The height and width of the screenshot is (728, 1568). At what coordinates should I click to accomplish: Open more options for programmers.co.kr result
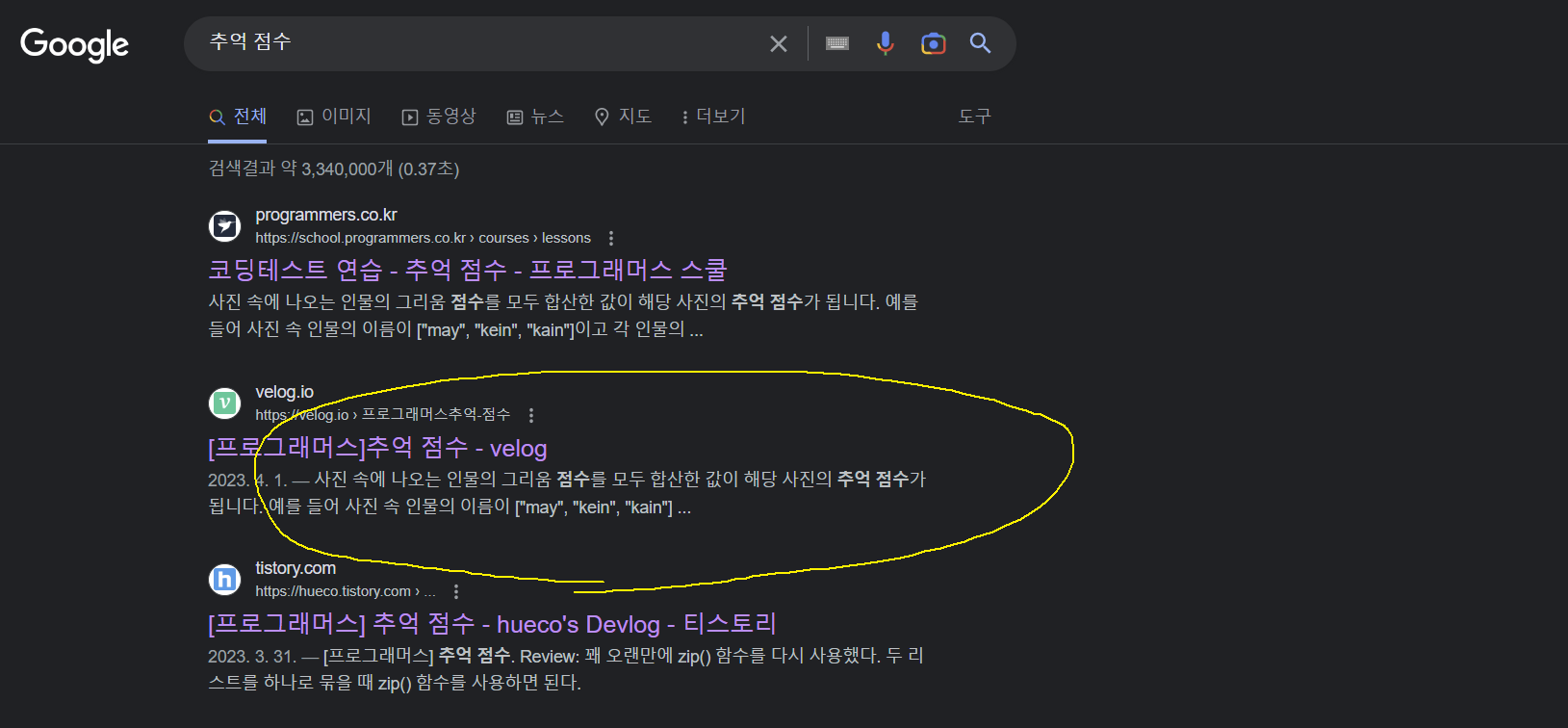pos(611,238)
